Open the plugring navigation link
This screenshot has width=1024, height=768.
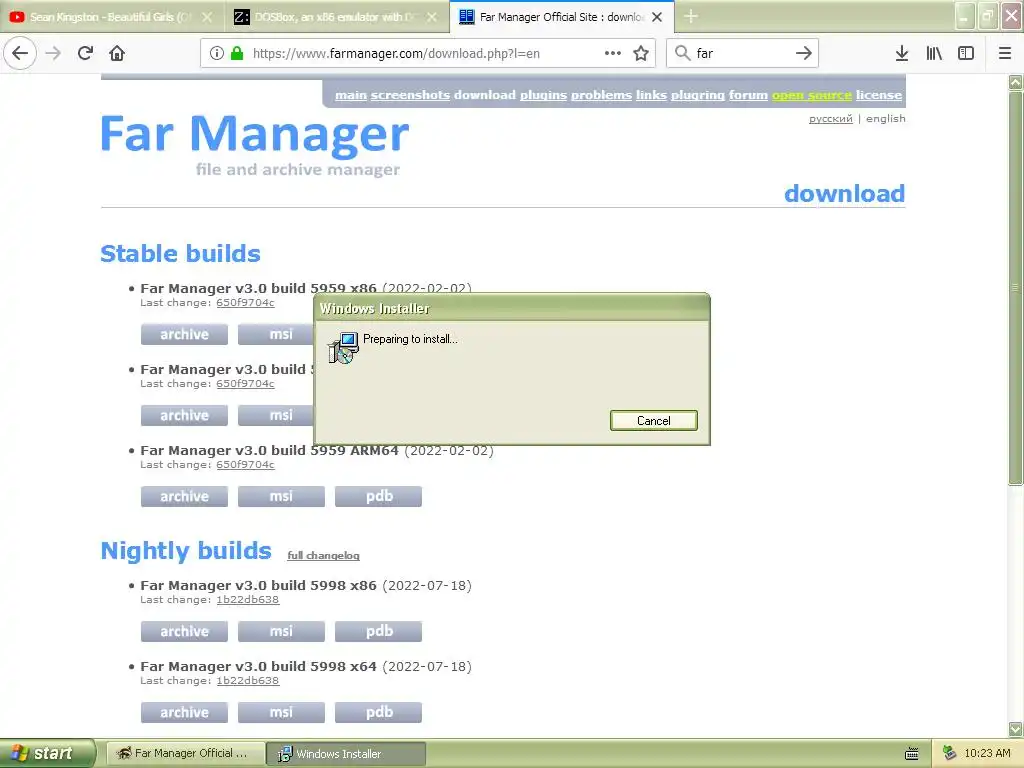coord(697,95)
